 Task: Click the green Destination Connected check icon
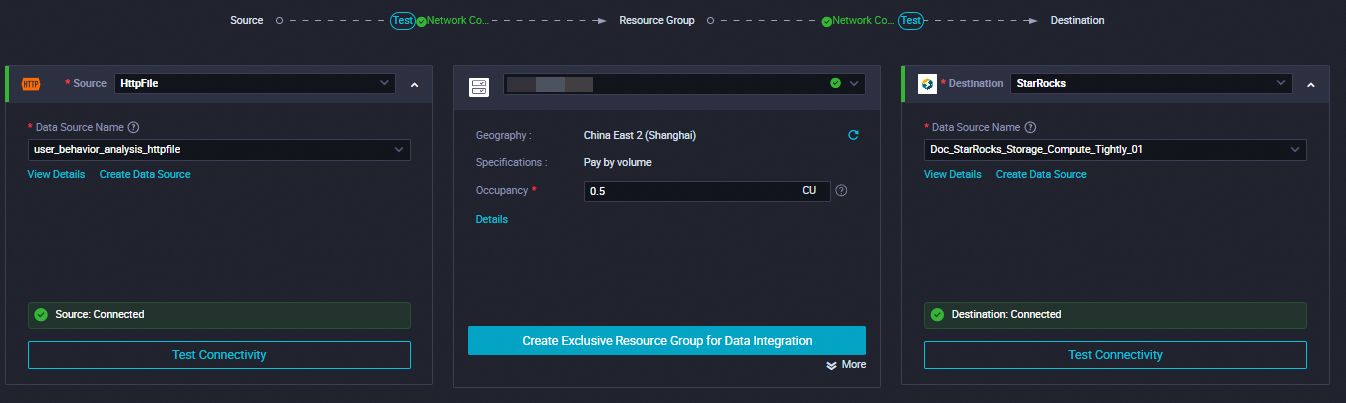point(937,314)
